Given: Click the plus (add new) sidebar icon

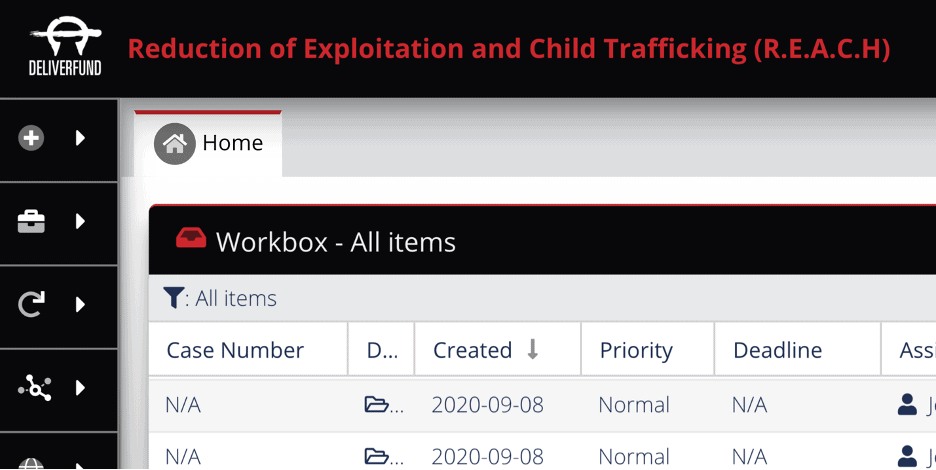Looking at the screenshot, I should [31, 139].
